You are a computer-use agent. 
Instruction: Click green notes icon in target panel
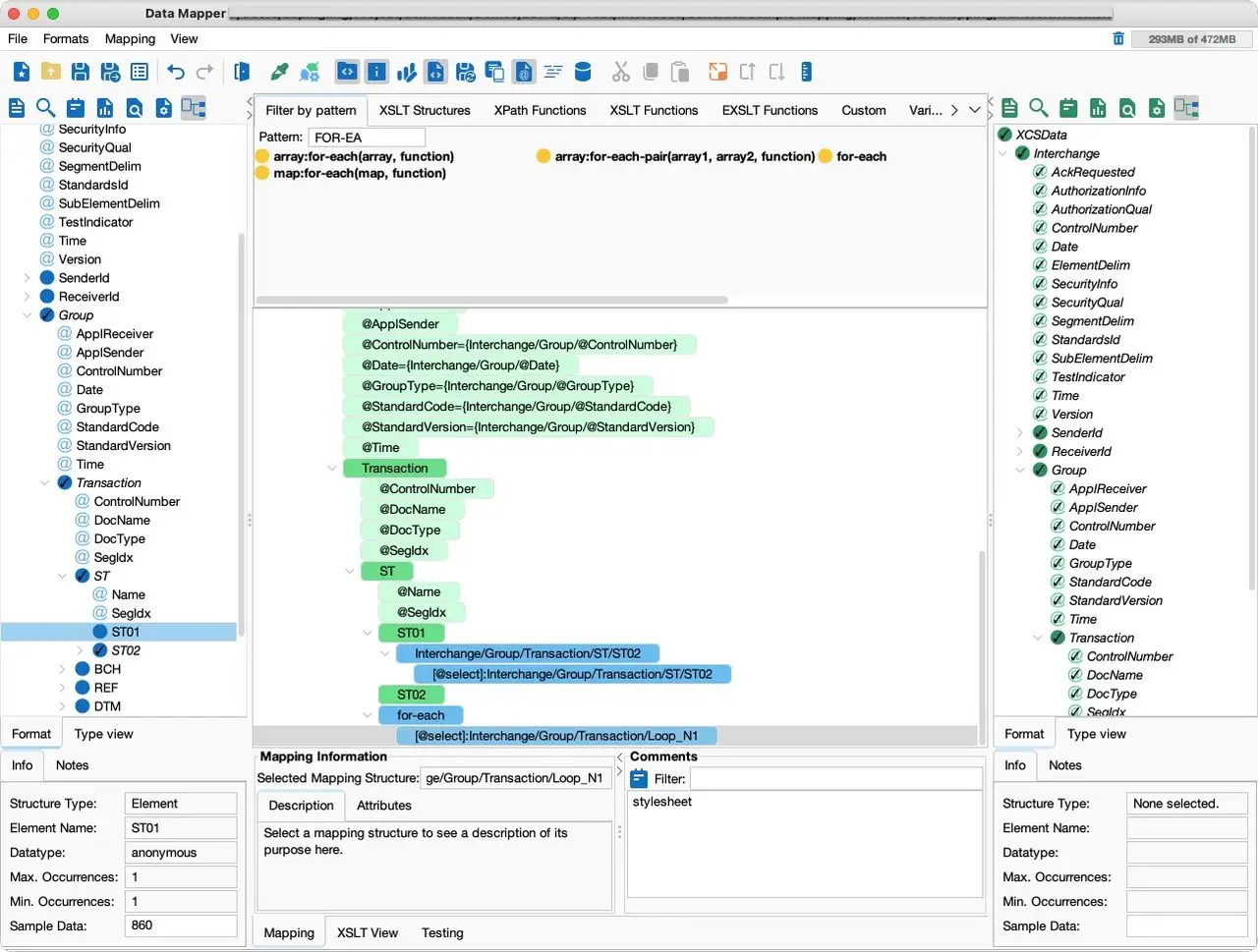coord(1068,108)
